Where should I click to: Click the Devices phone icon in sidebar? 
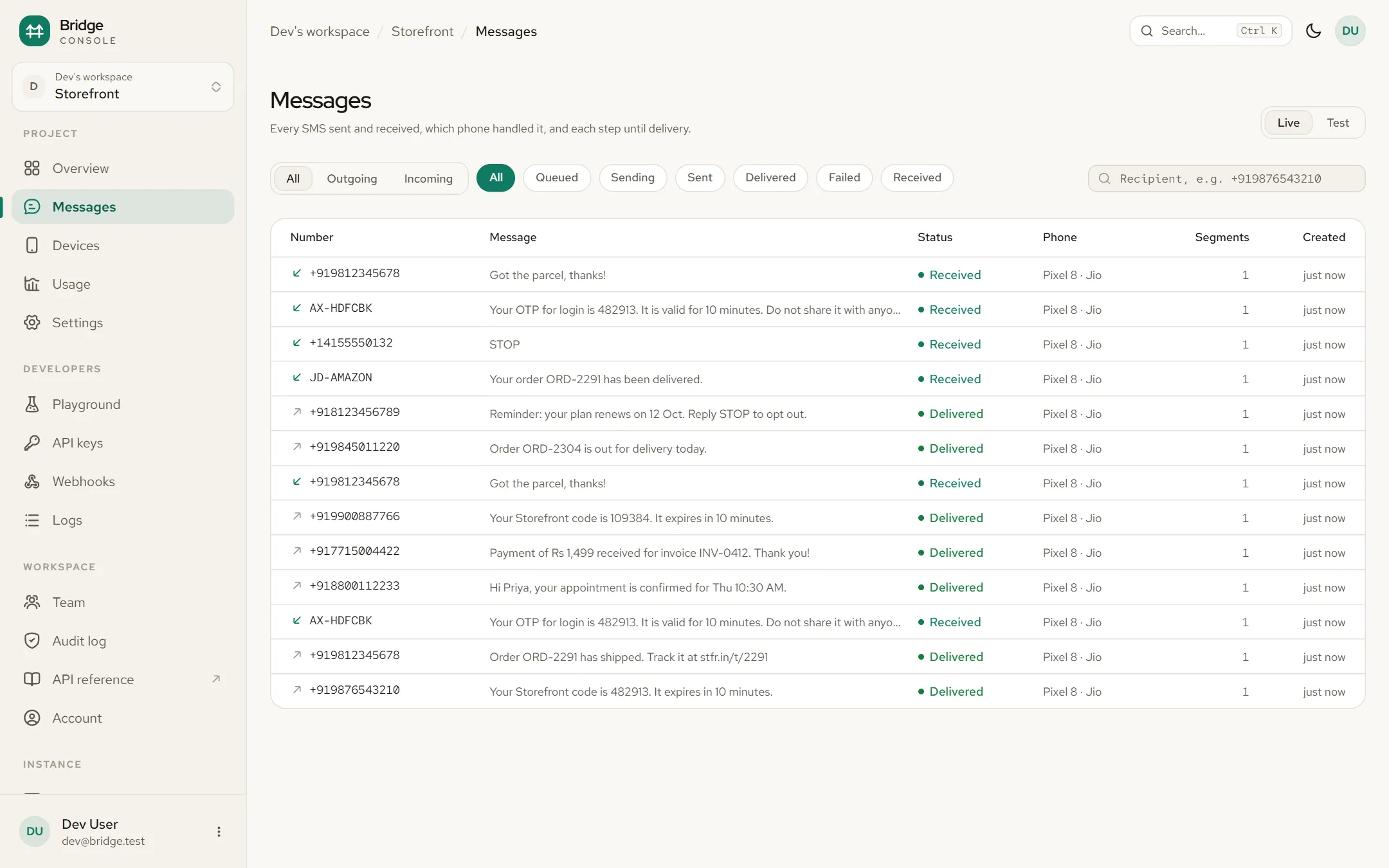point(32,246)
